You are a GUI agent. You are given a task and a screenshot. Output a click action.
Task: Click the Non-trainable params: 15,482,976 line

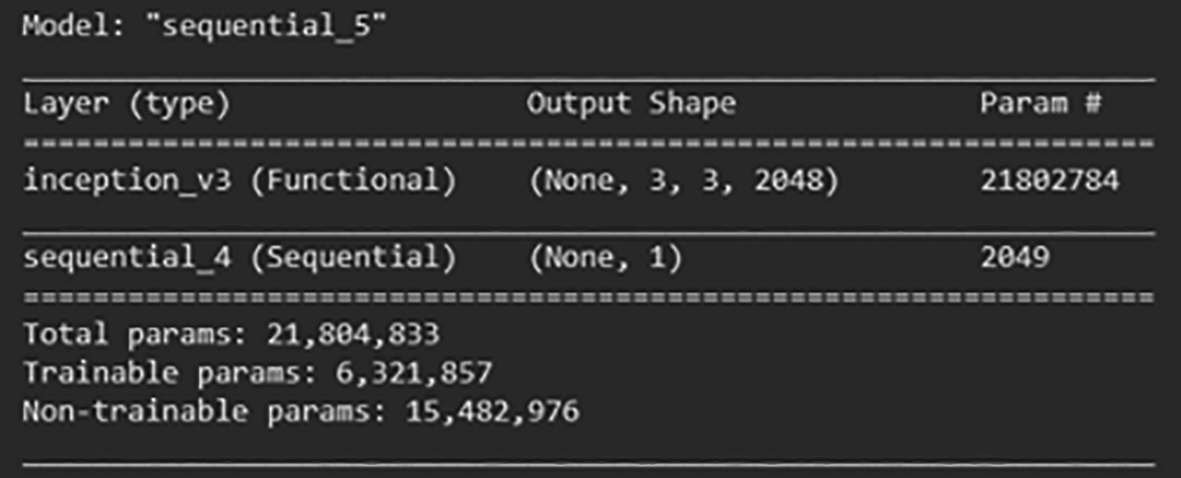point(301,412)
